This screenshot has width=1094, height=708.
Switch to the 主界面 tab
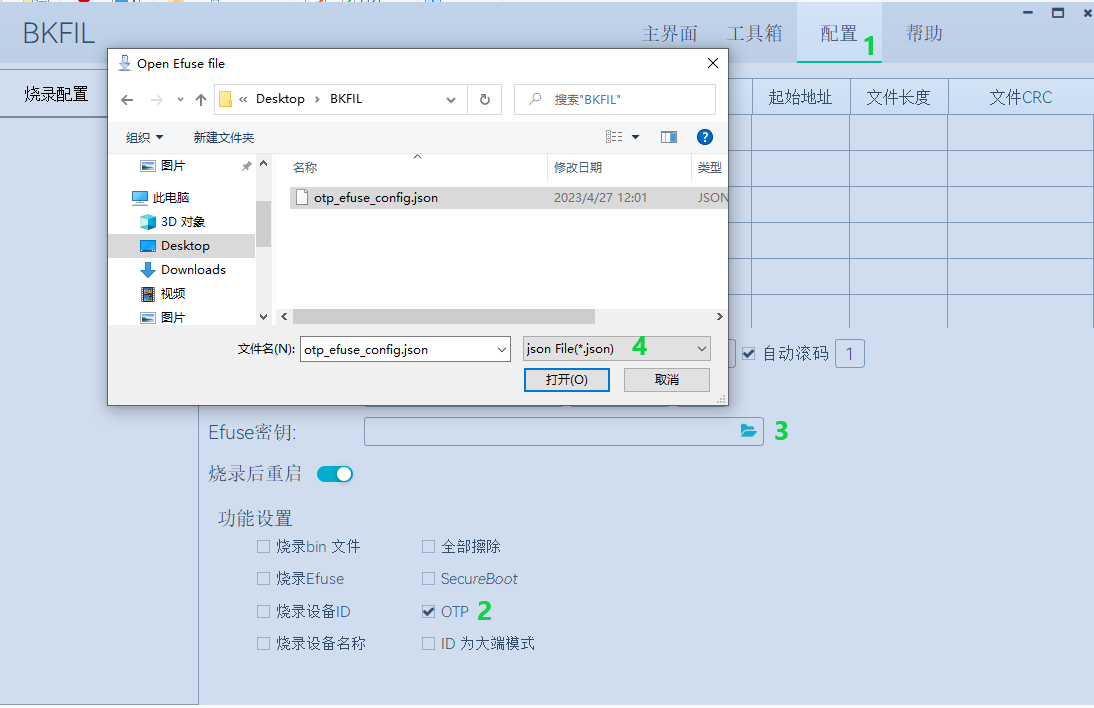click(x=669, y=32)
